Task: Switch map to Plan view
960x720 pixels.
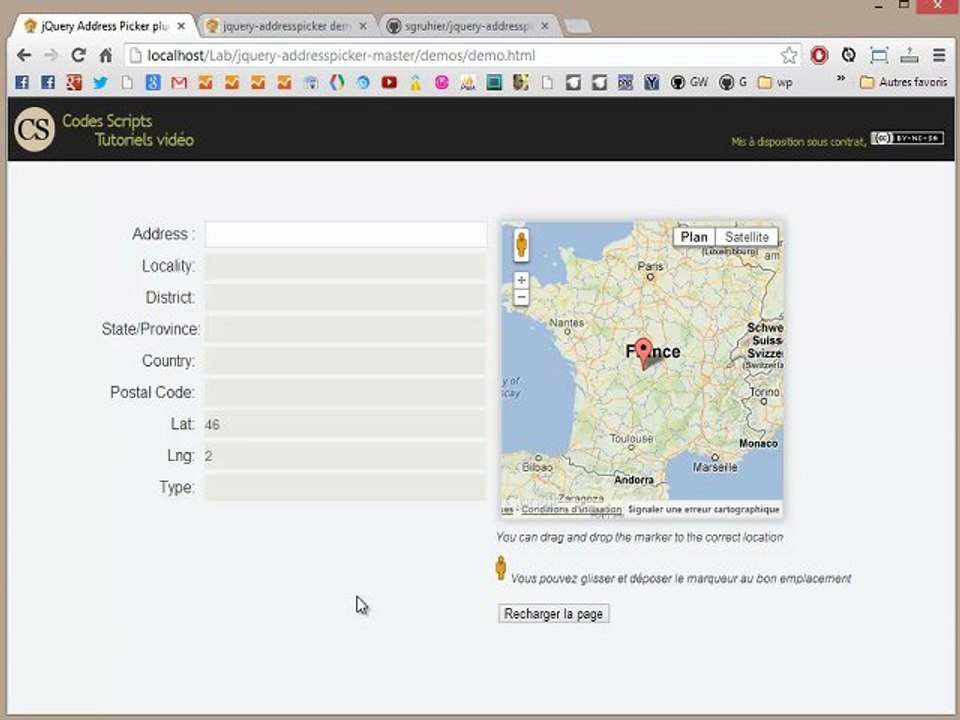Action: (694, 237)
